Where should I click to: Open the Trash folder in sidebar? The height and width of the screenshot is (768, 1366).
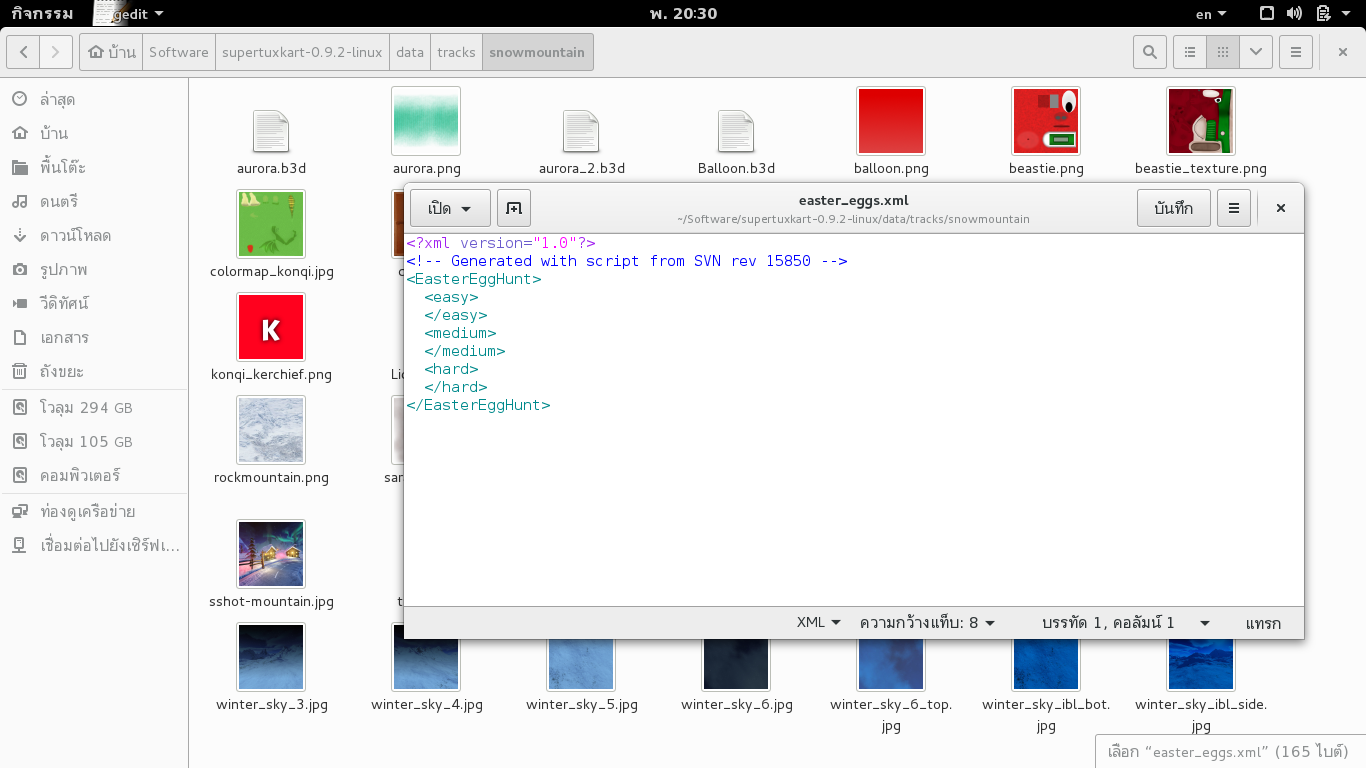click(61, 372)
